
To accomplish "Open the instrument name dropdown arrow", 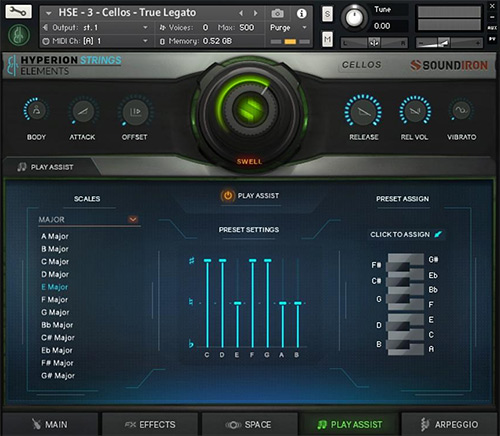I will [49, 13].
